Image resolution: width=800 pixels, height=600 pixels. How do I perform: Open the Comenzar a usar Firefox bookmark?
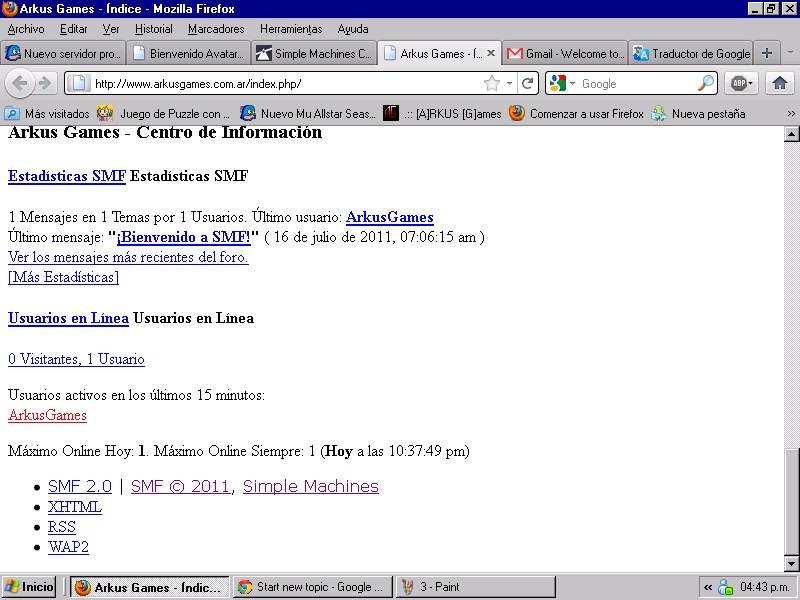pos(577,113)
